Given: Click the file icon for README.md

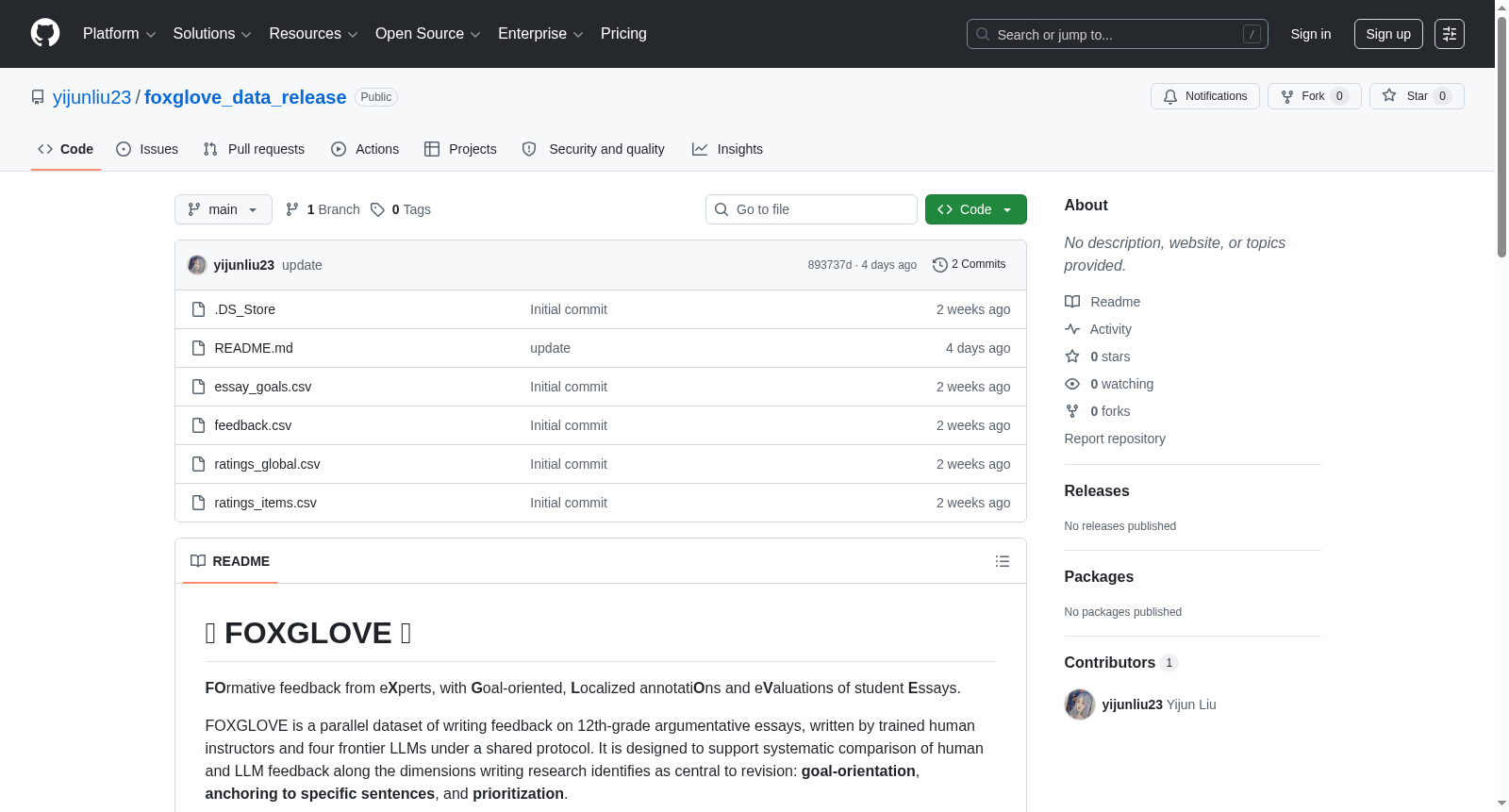Looking at the screenshot, I should pos(198,348).
